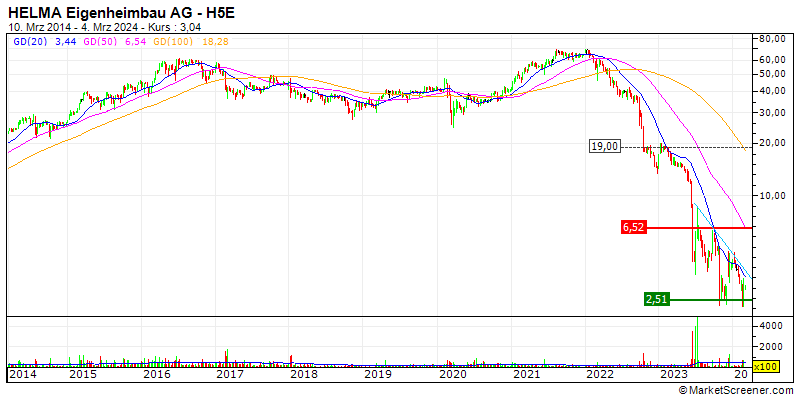The image size is (800, 400).
Task: Click the 2020 year label on time axis
Action: [x=451, y=375]
